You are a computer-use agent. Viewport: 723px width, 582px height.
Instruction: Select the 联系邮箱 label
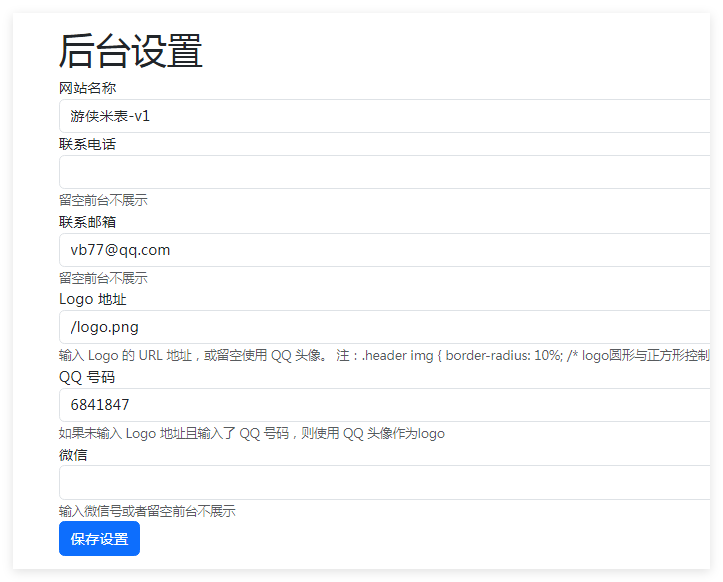point(87,222)
